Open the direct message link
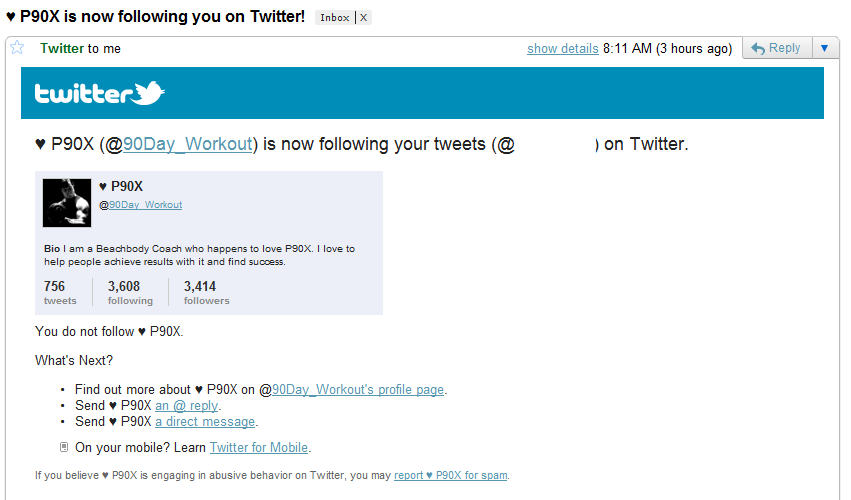 tap(205, 422)
